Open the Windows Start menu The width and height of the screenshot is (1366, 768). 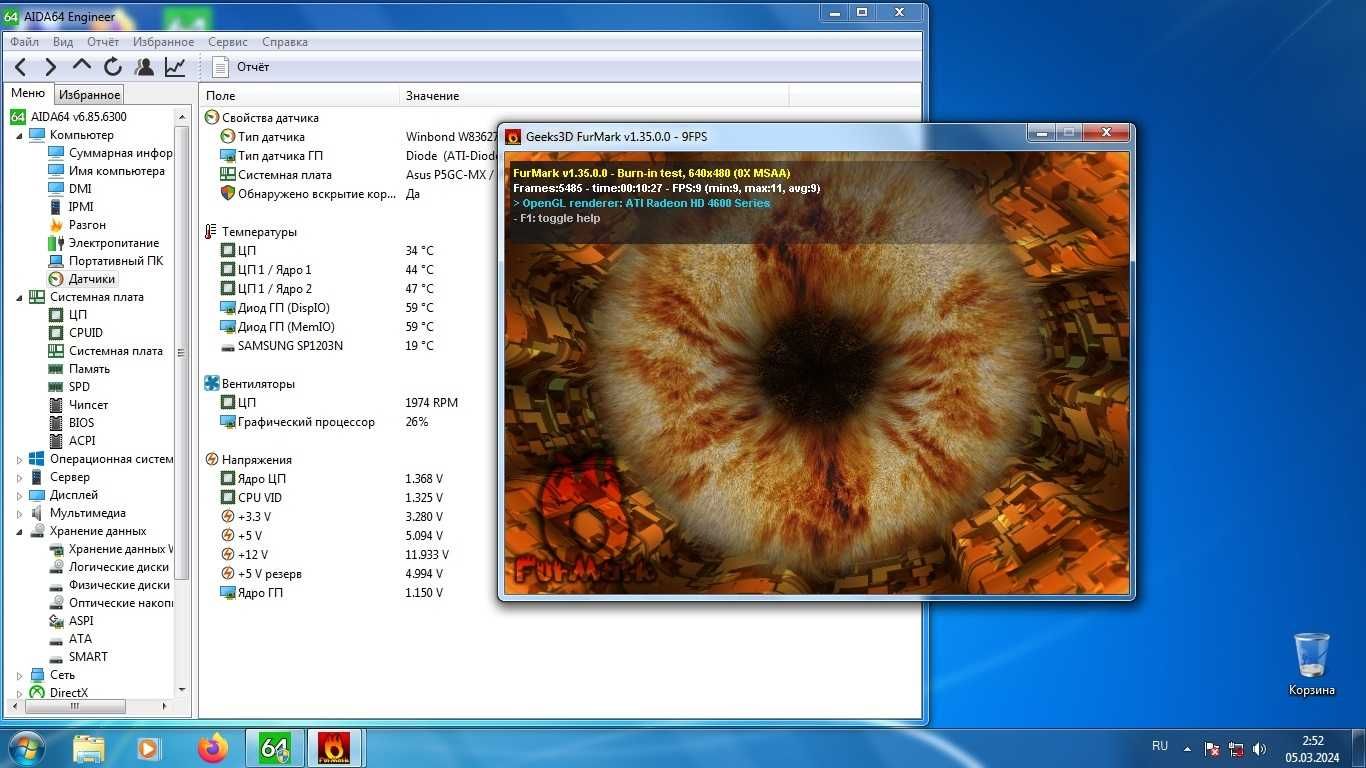point(25,748)
